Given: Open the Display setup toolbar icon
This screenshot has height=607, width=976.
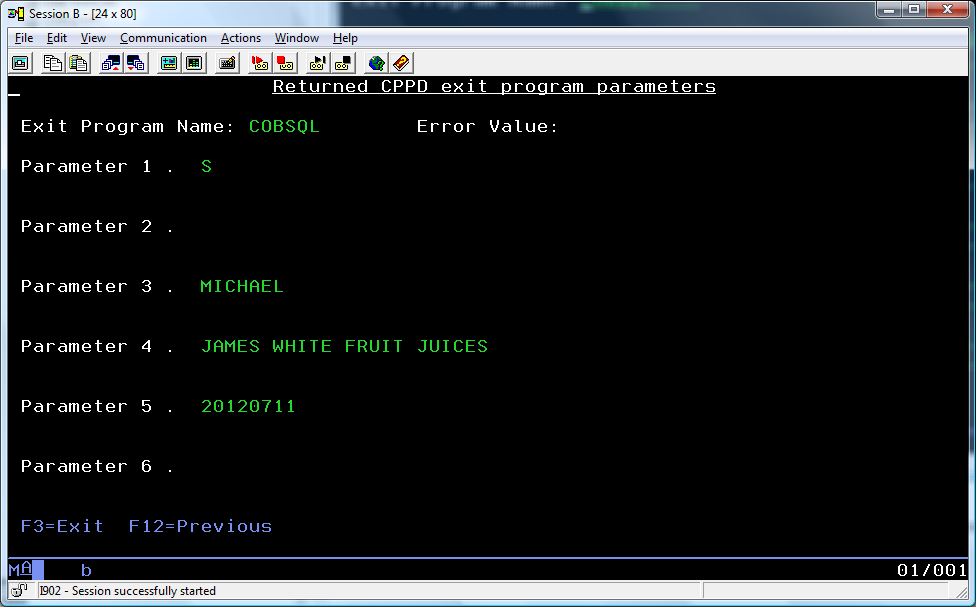Looking at the screenshot, I should click(x=169, y=63).
